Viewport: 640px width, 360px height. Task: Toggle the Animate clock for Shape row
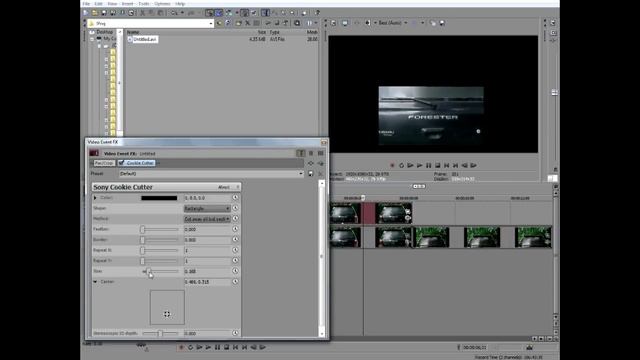[236, 208]
